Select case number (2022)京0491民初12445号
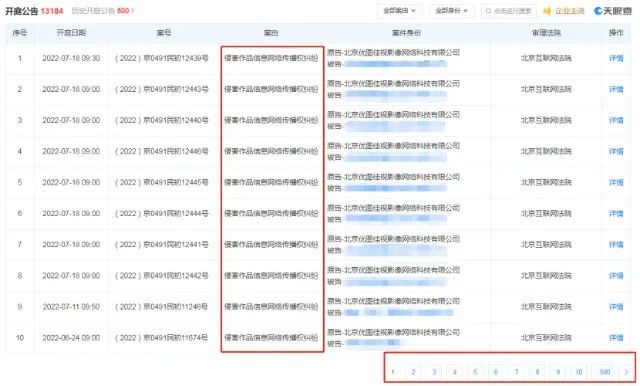The image size is (640, 386). tap(162, 182)
